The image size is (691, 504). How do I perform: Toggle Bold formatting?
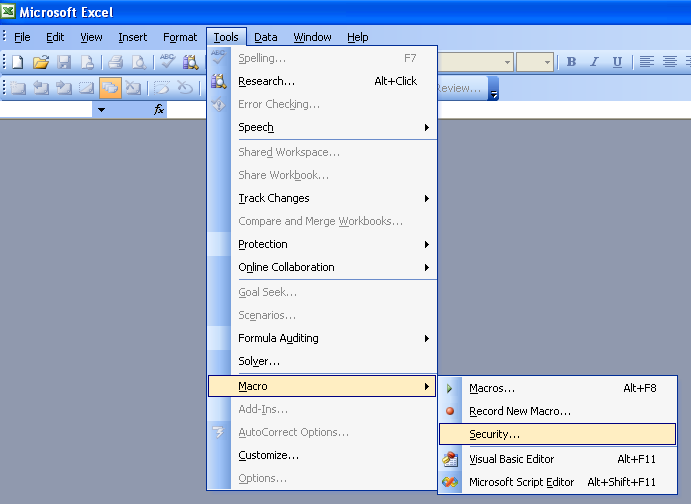pyautogui.click(x=572, y=62)
